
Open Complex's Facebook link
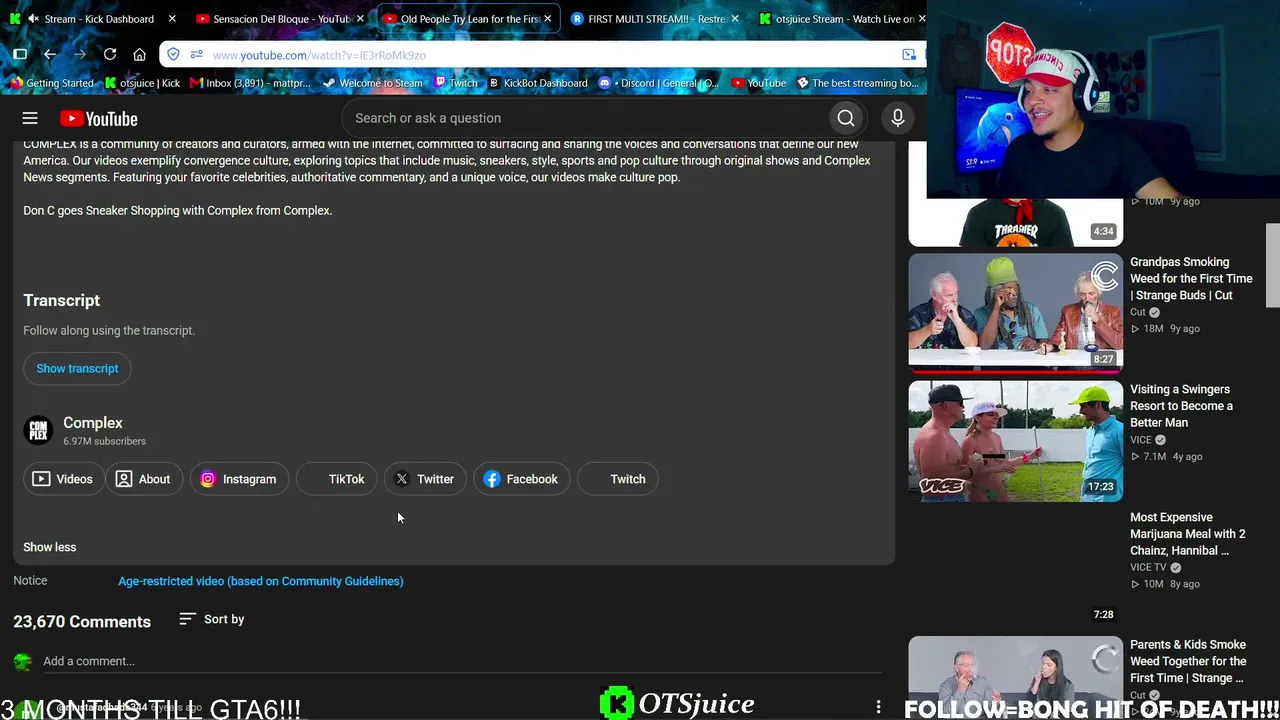[521, 479]
